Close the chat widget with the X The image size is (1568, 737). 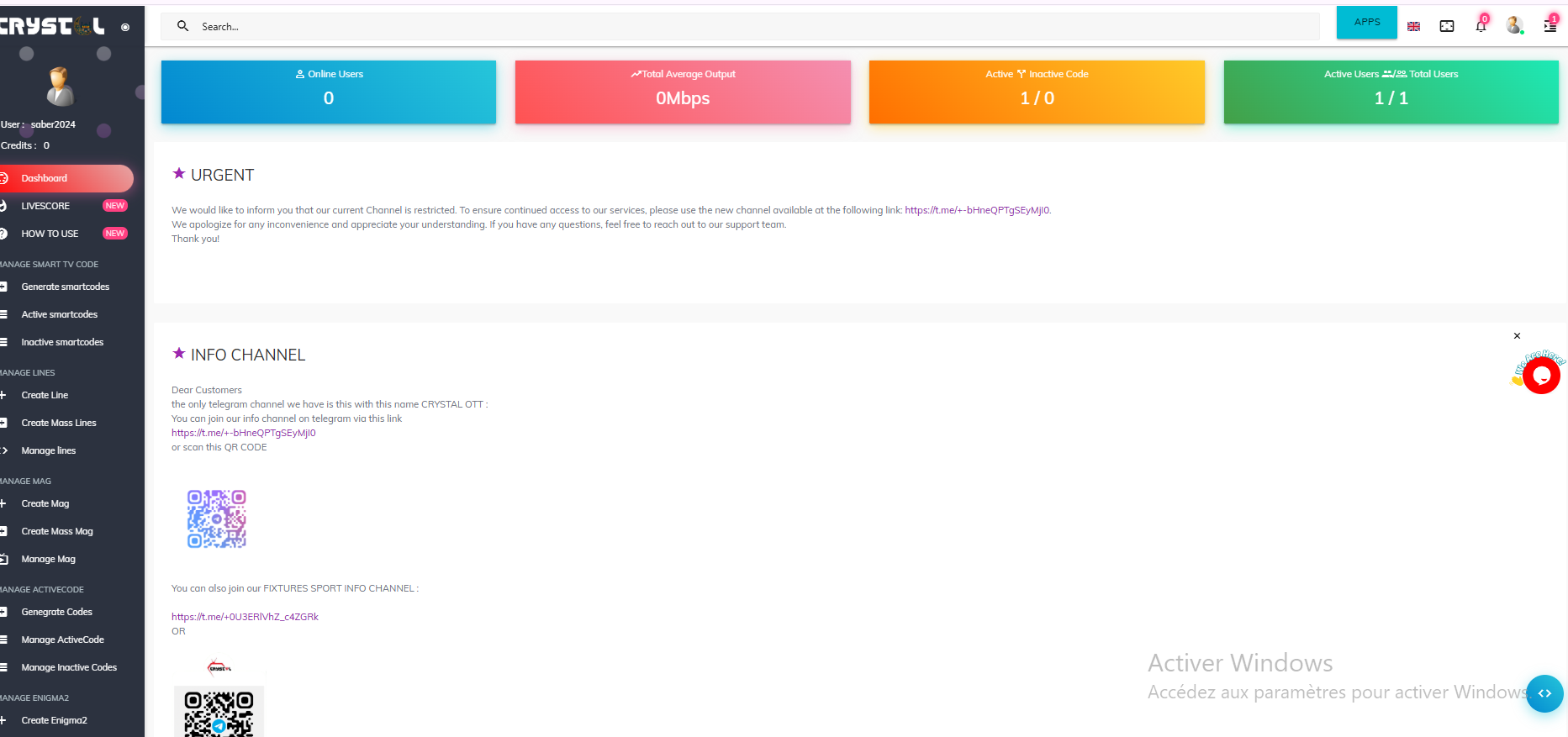coord(1517,336)
